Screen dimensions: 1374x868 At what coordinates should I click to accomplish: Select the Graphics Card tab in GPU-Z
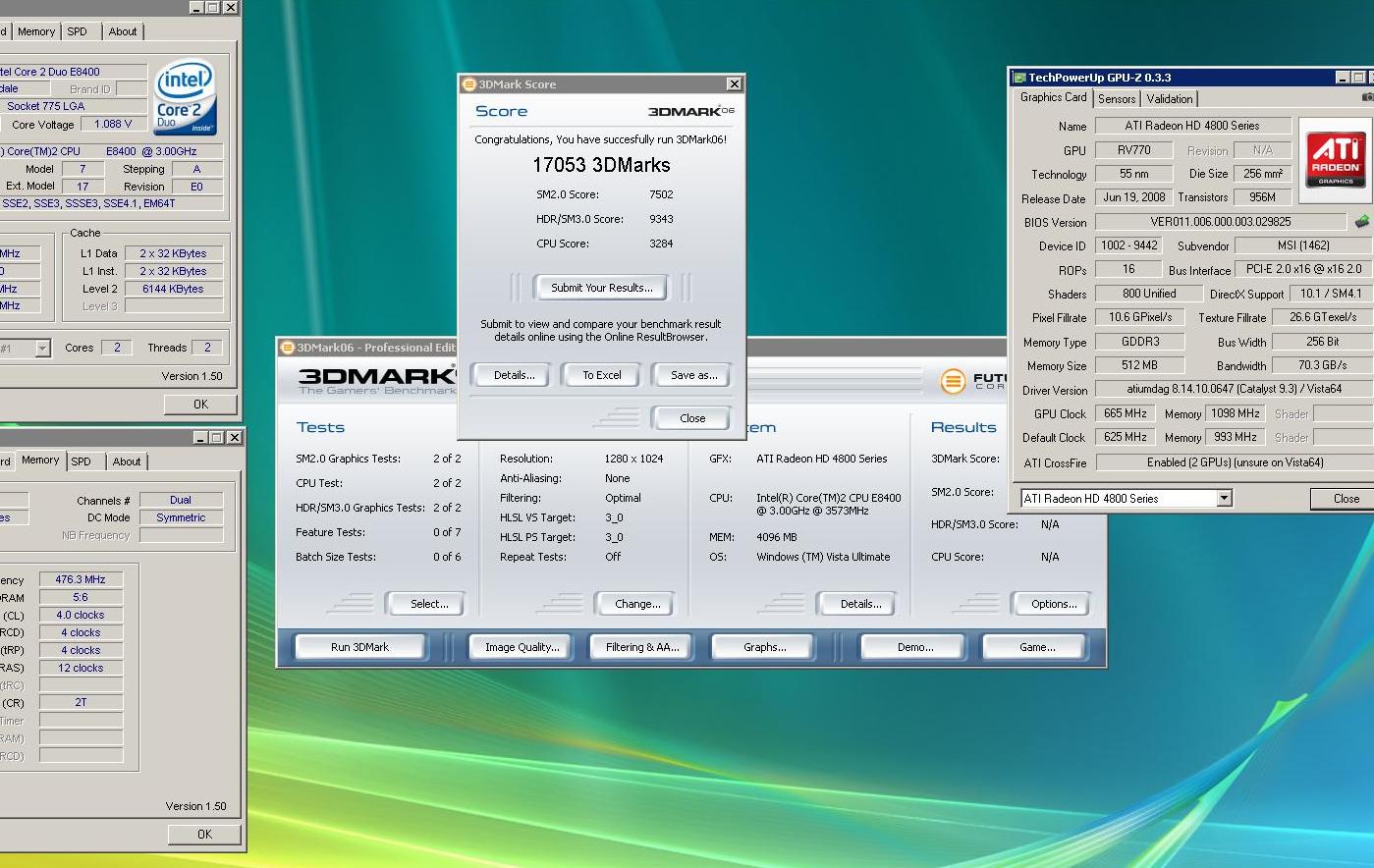coord(1053,97)
